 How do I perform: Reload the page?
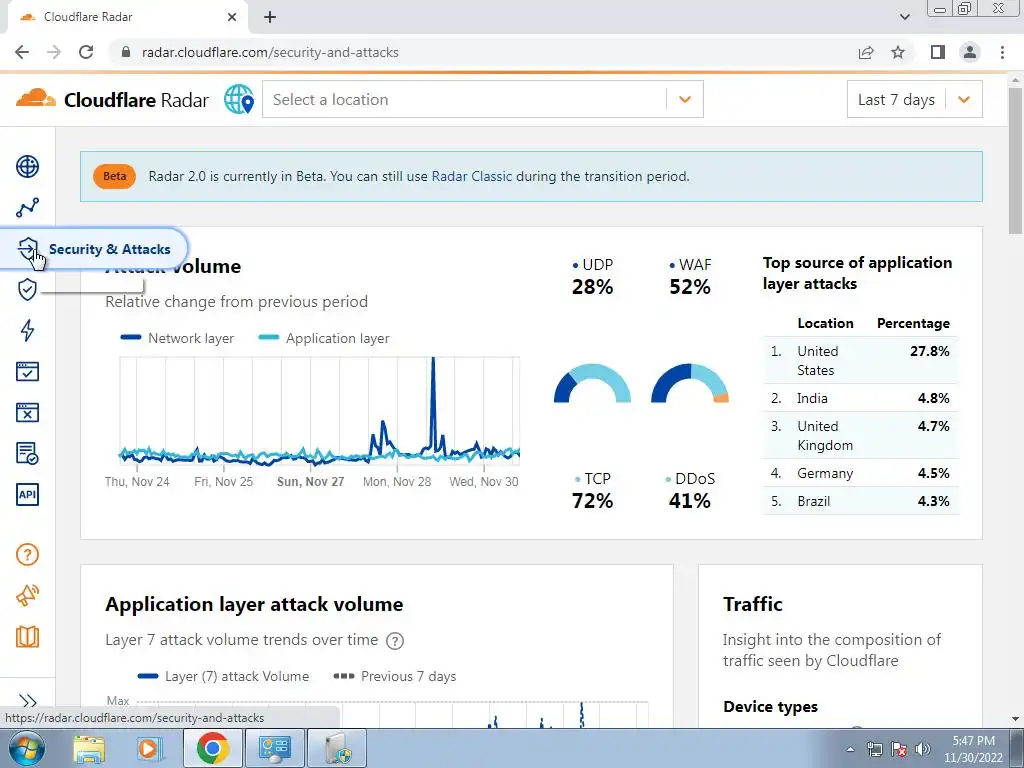[86, 52]
